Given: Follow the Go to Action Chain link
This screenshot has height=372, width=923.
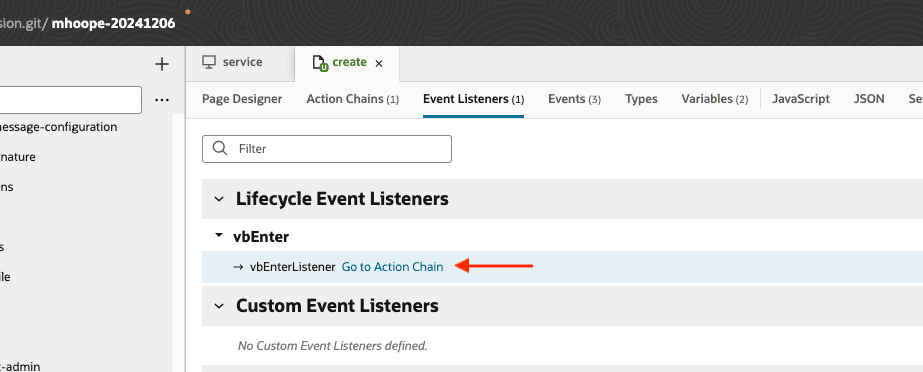Looking at the screenshot, I should [x=393, y=267].
